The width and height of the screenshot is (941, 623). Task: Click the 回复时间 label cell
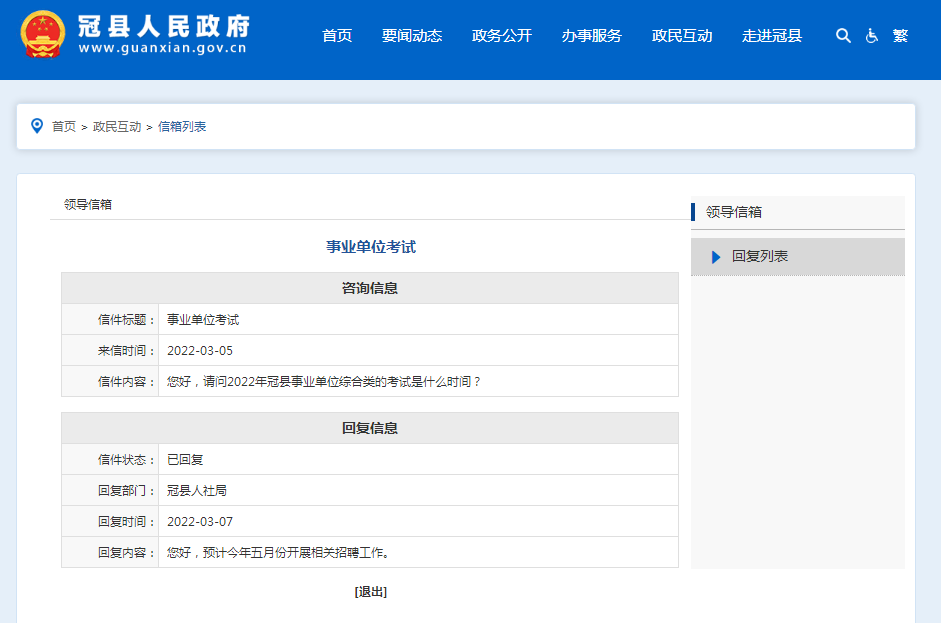(110, 522)
